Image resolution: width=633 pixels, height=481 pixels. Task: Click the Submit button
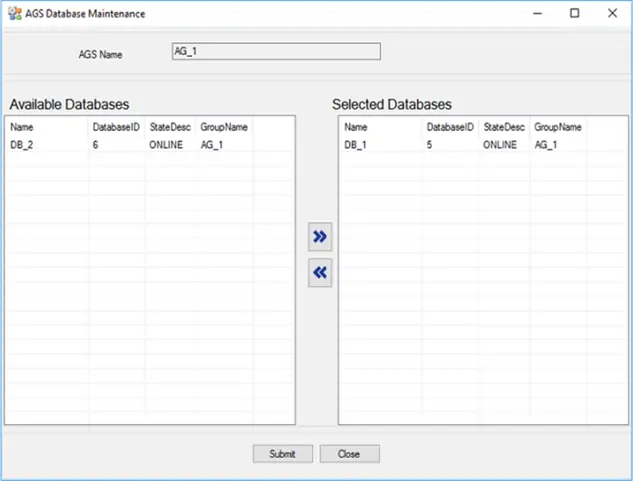(x=283, y=454)
